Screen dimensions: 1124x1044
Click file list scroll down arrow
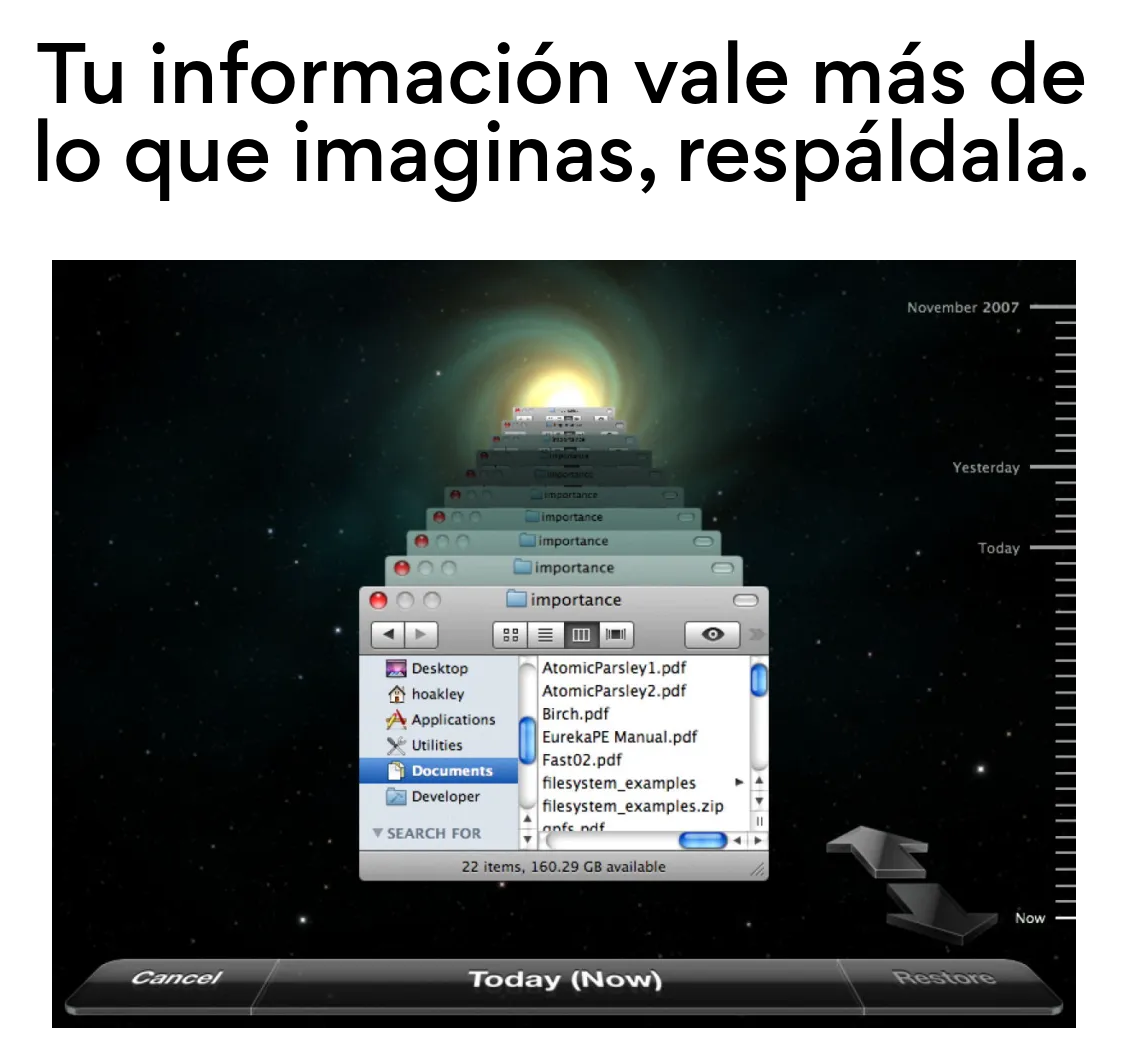point(759,800)
